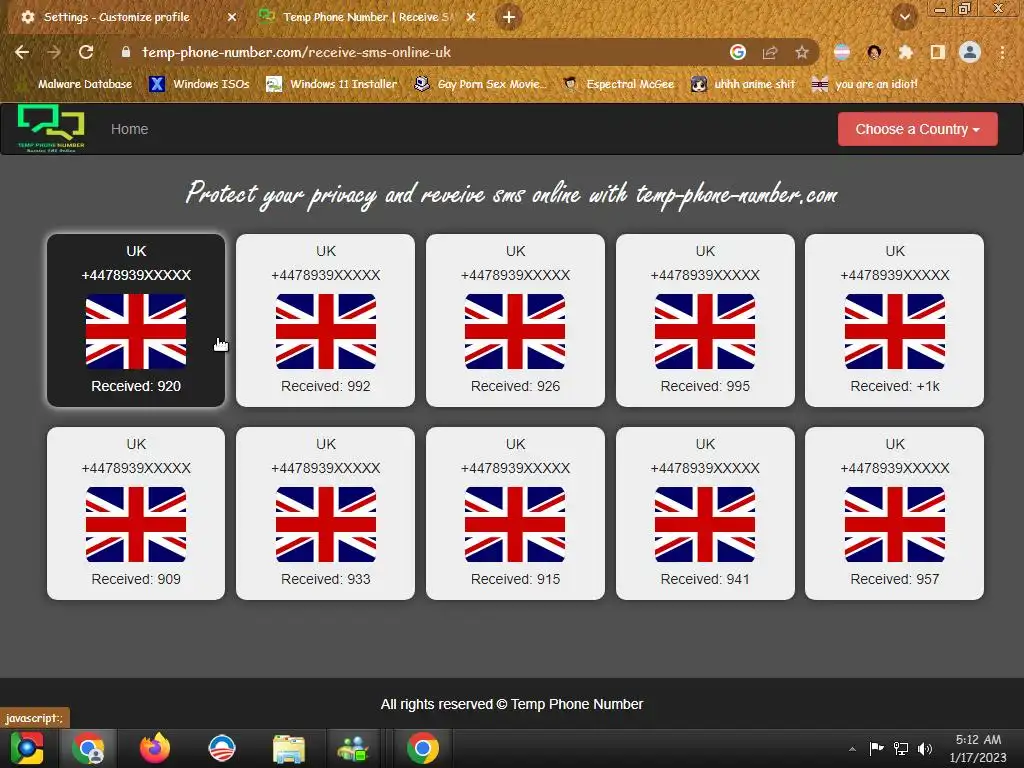1024x768 pixels.
Task: Open the Obama-logo app in the taskbar
Action: [221, 748]
